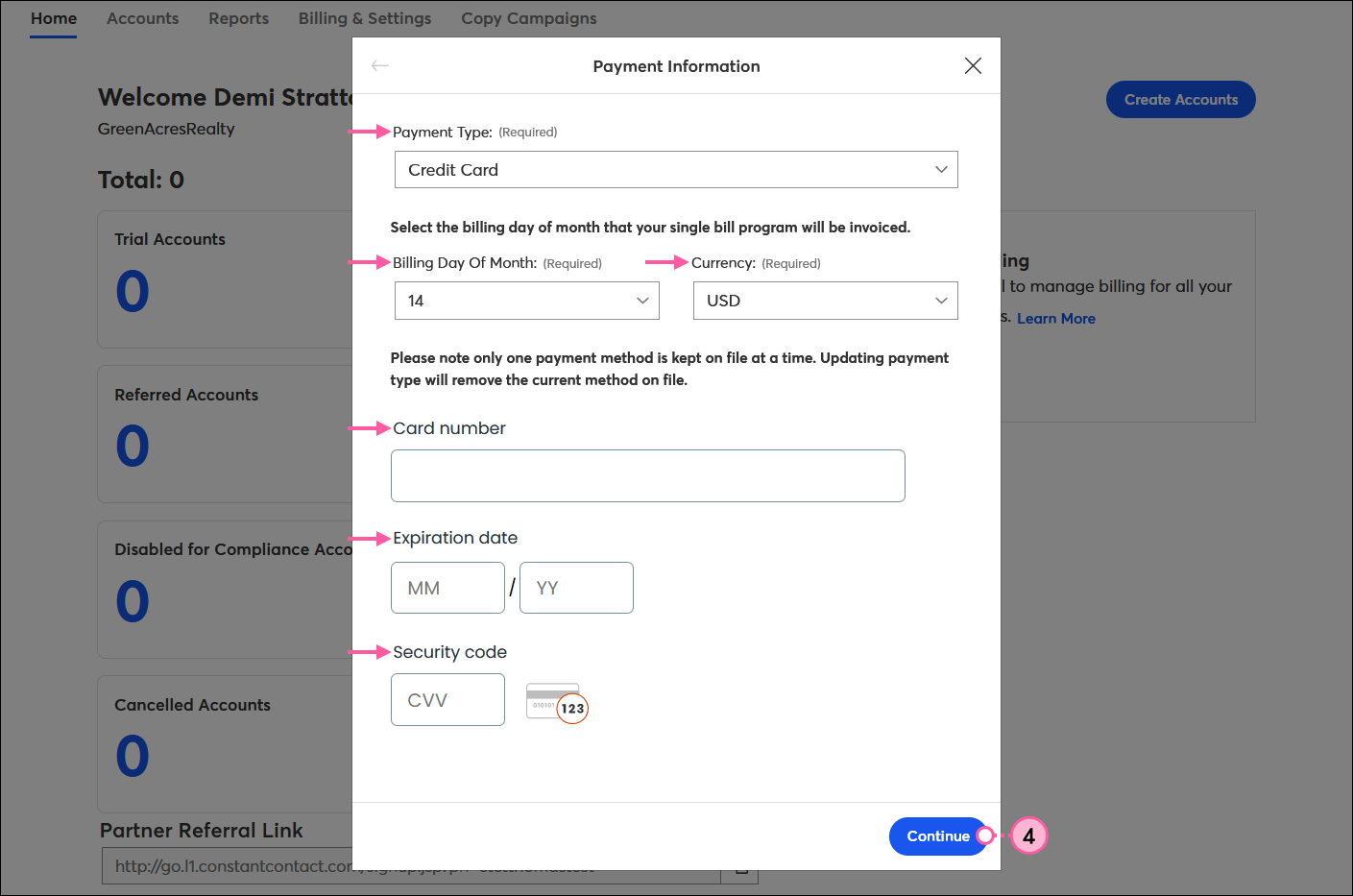Click the Continue button
1353x896 pixels.
tap(938, 836)
